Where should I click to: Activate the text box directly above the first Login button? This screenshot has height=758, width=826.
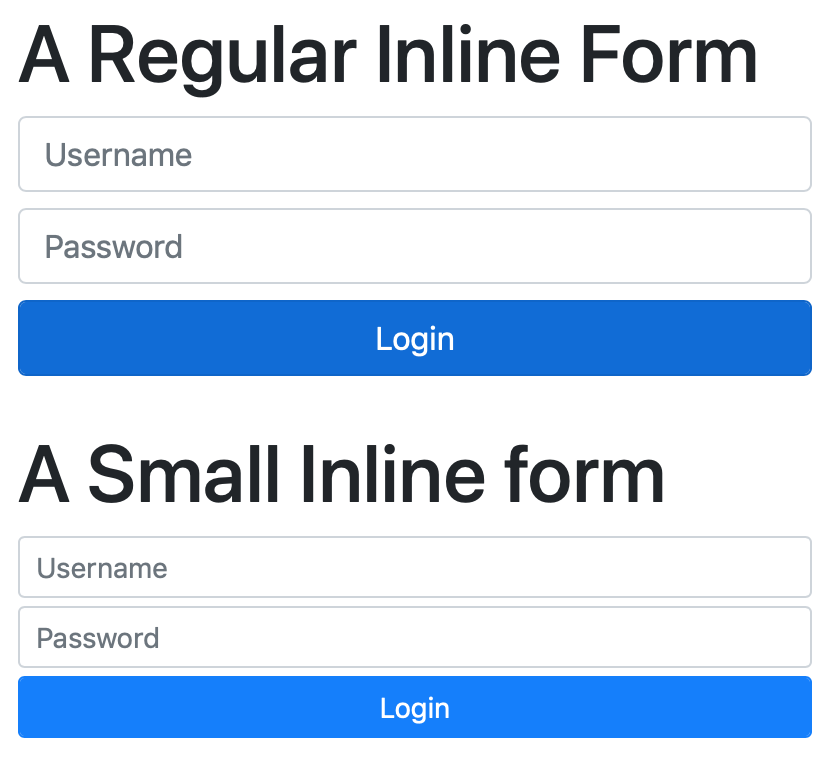(415, 246)
